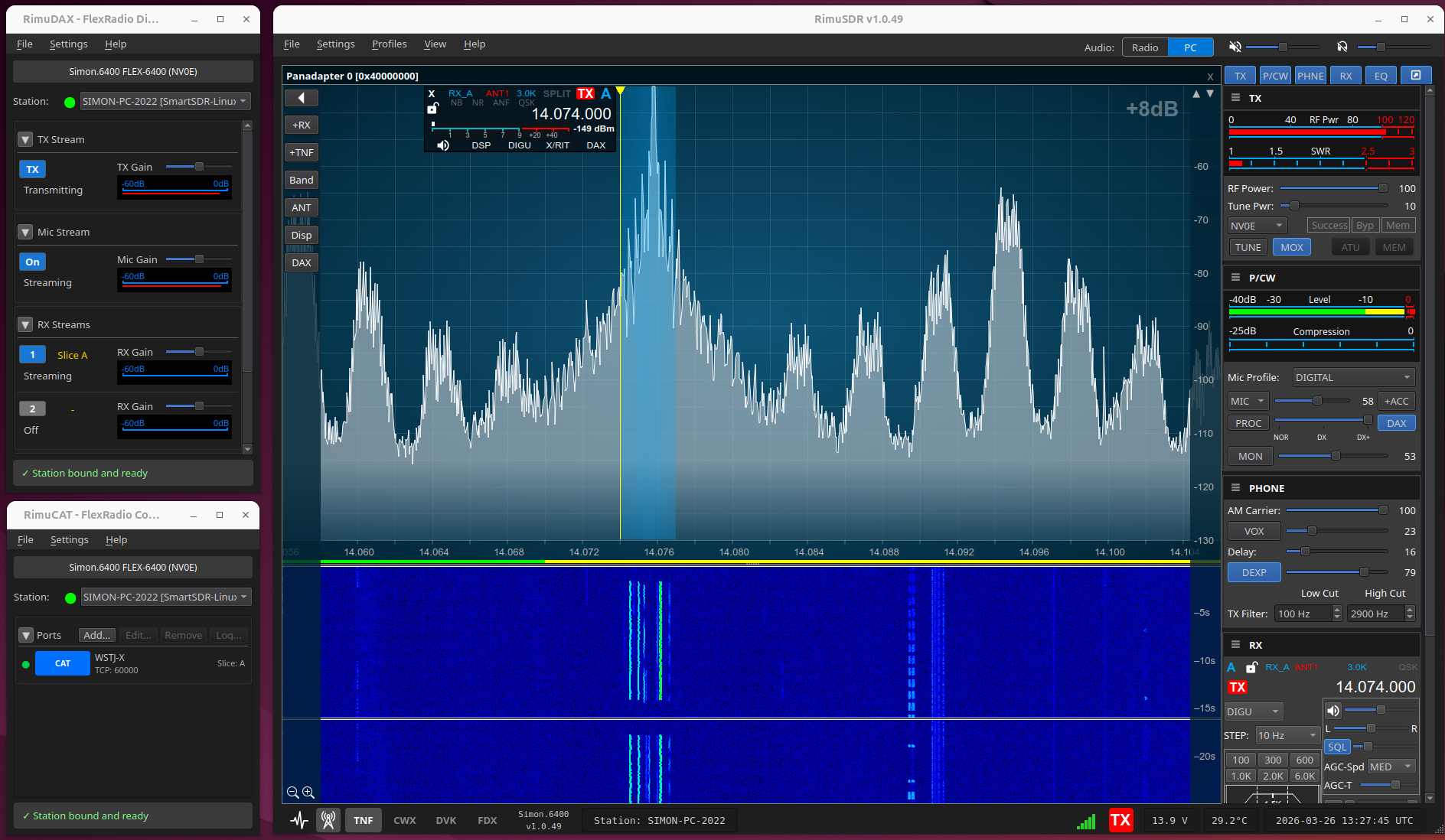The image size is (1445, 840).
Task: Toggle the Mic Stream On switch
Action: [32, 262]
